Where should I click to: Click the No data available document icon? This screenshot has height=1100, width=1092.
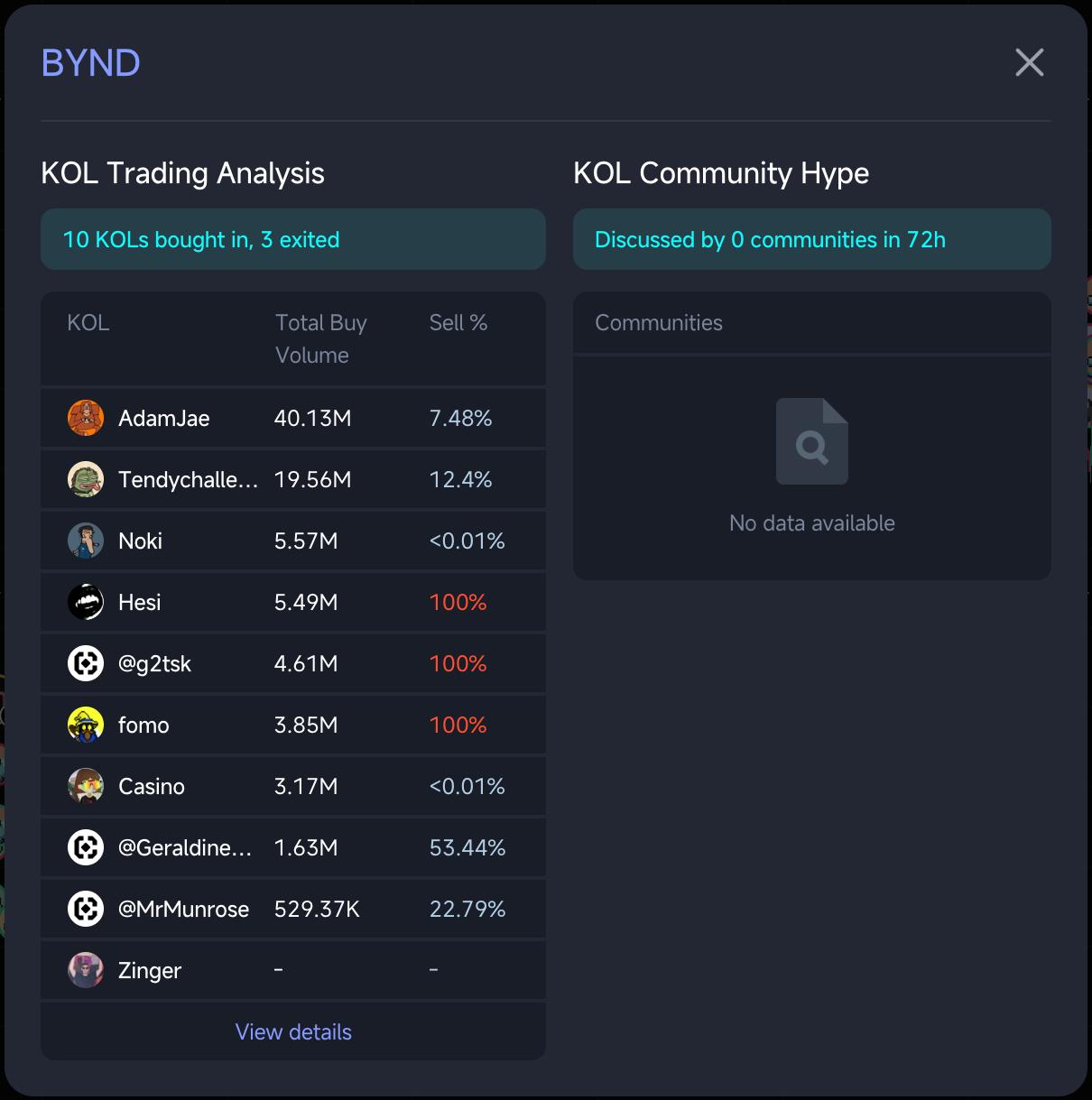pyautogui.click(x=811, y=441)
